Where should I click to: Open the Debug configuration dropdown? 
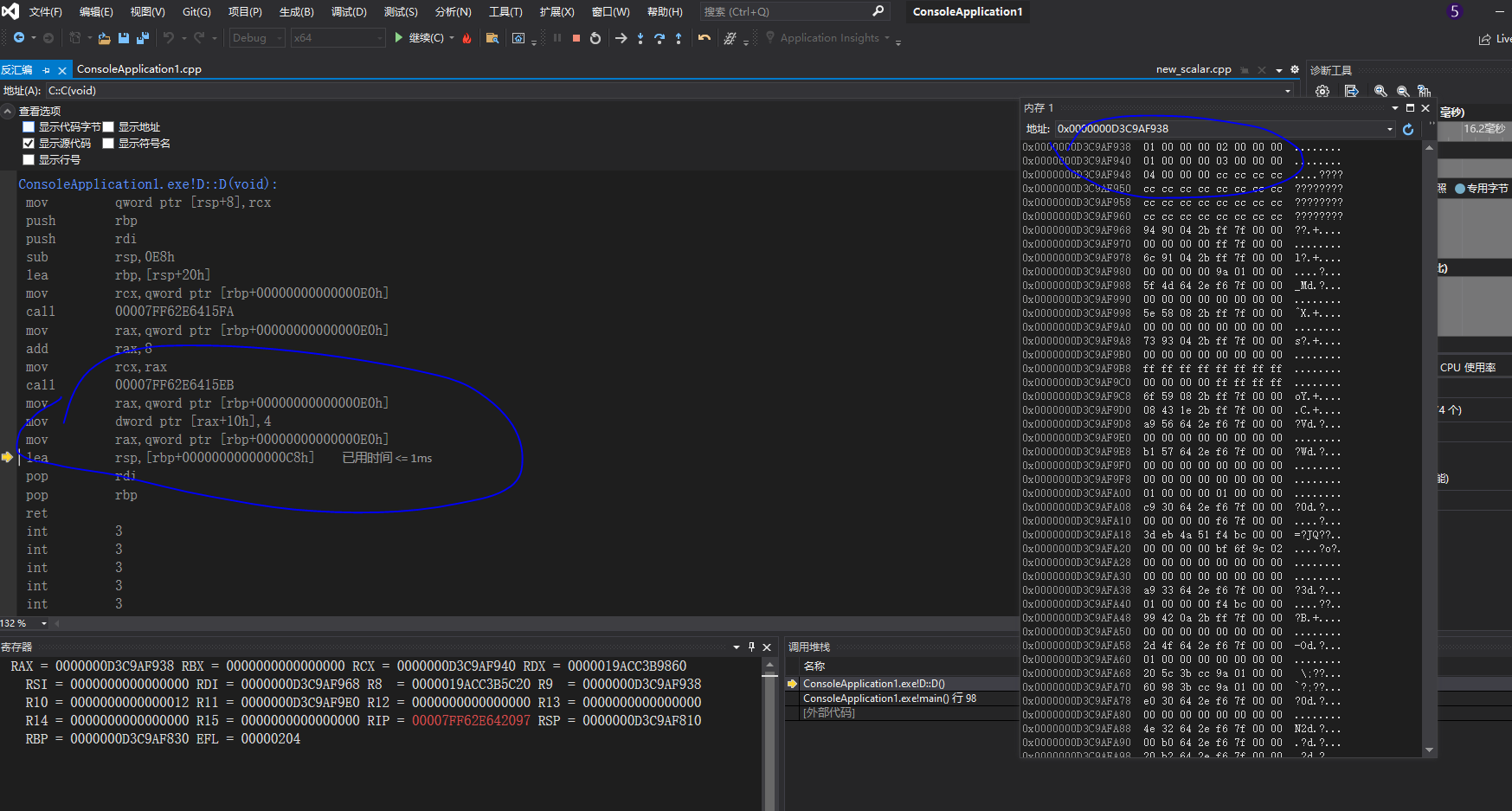coord(257,38)
